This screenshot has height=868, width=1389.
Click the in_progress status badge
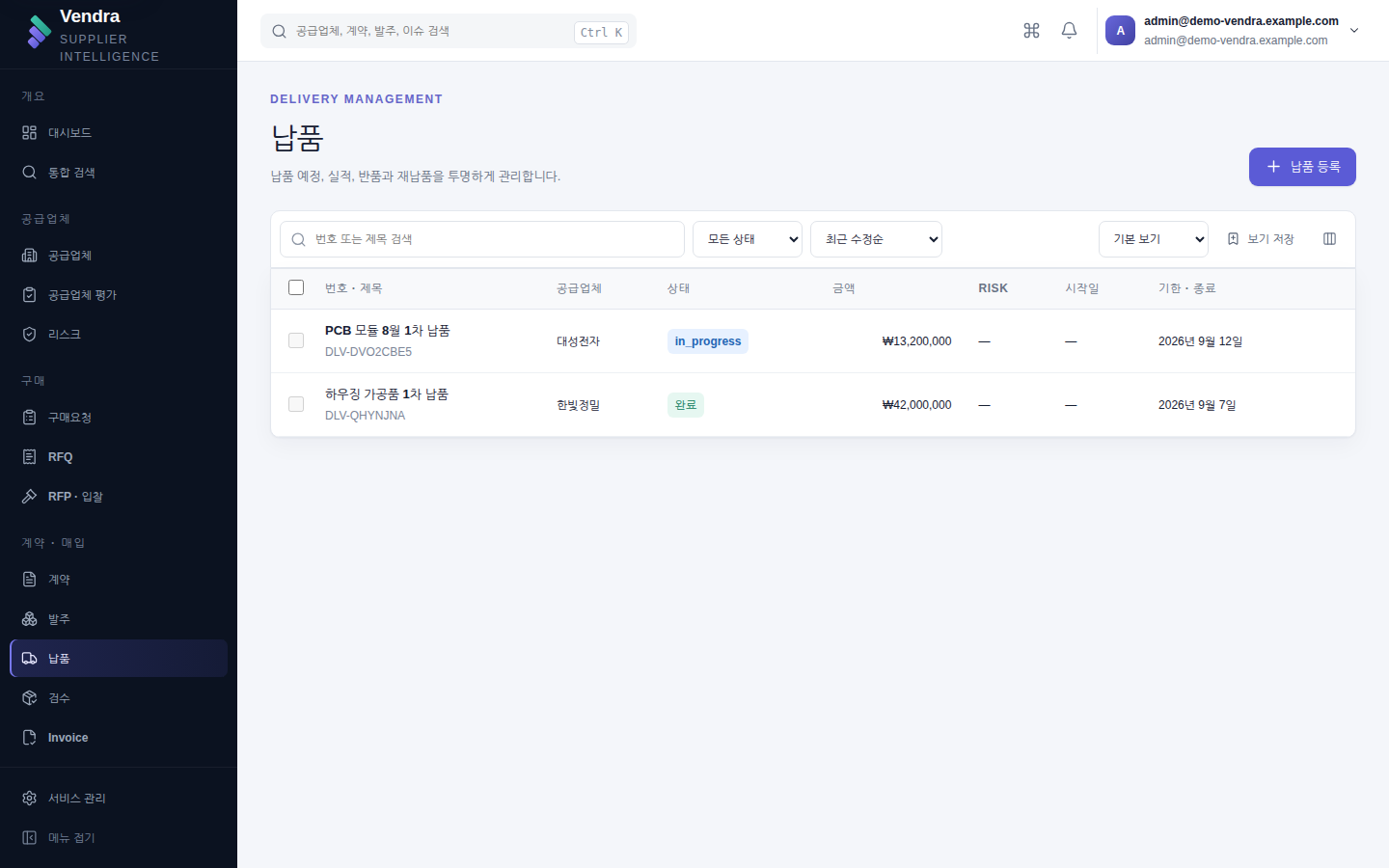pos(708,341)
